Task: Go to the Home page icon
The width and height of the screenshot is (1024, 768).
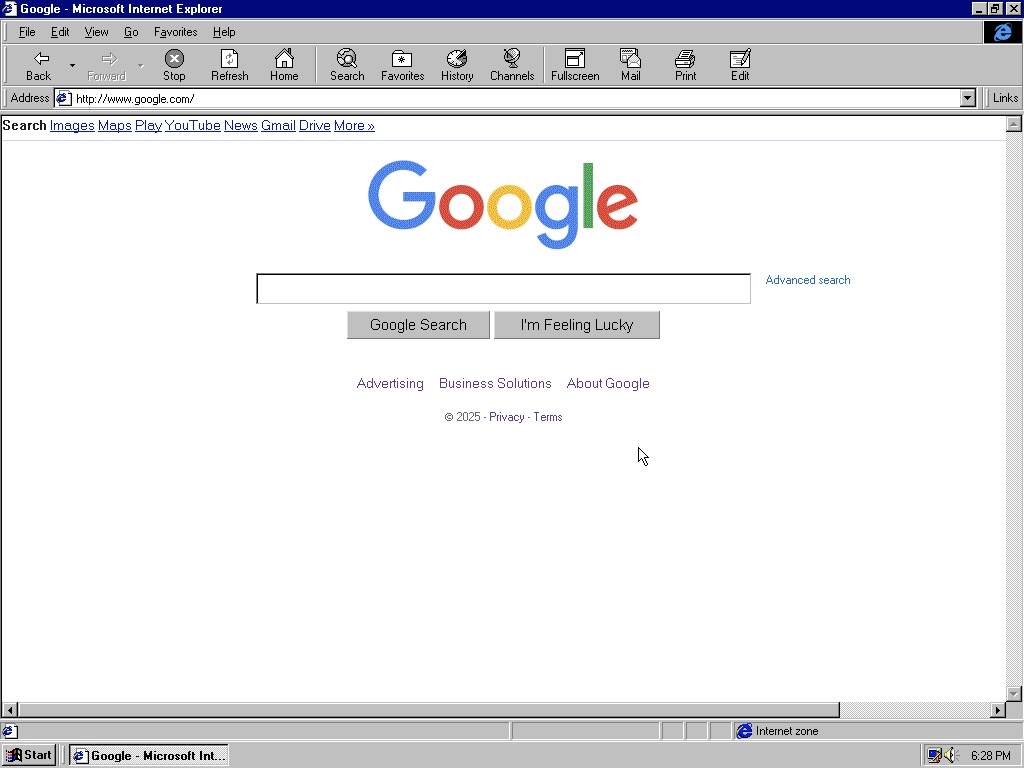Action: (x=284, y=65)
